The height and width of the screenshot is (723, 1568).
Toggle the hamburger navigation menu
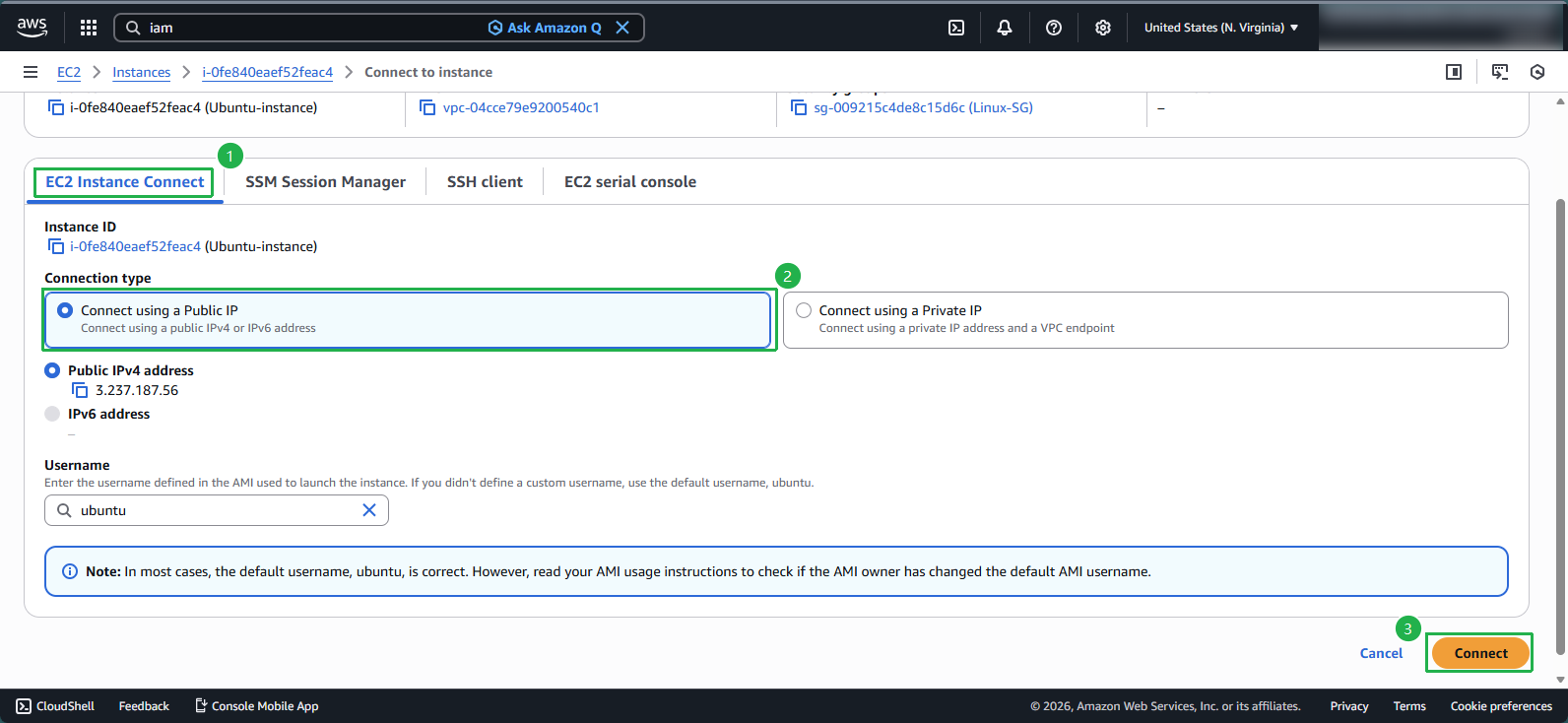pos(31,72)
